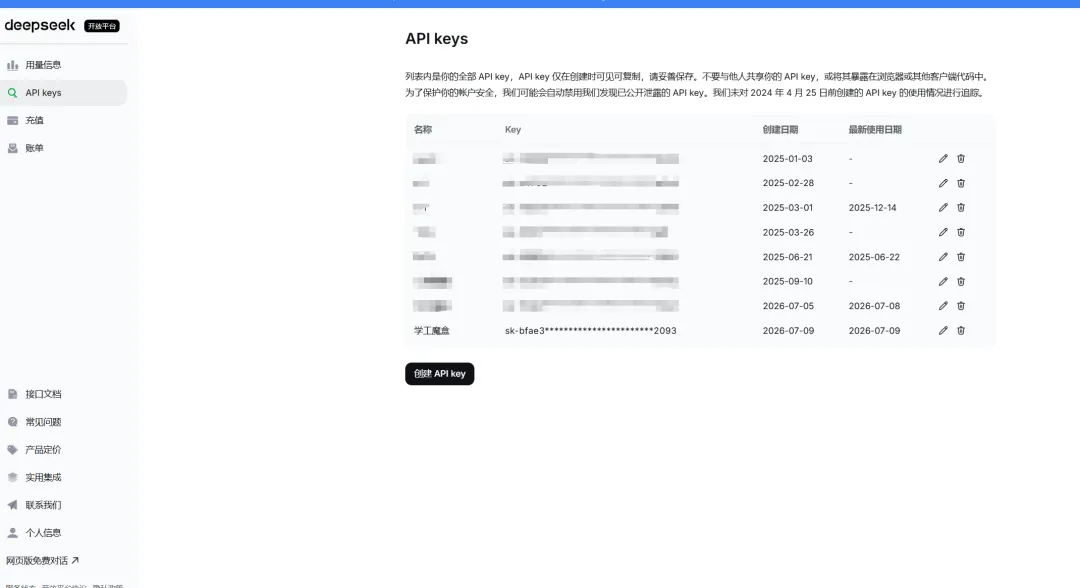
Task: Click the last-used date 2025-06-22
Action: pos(874,257)
